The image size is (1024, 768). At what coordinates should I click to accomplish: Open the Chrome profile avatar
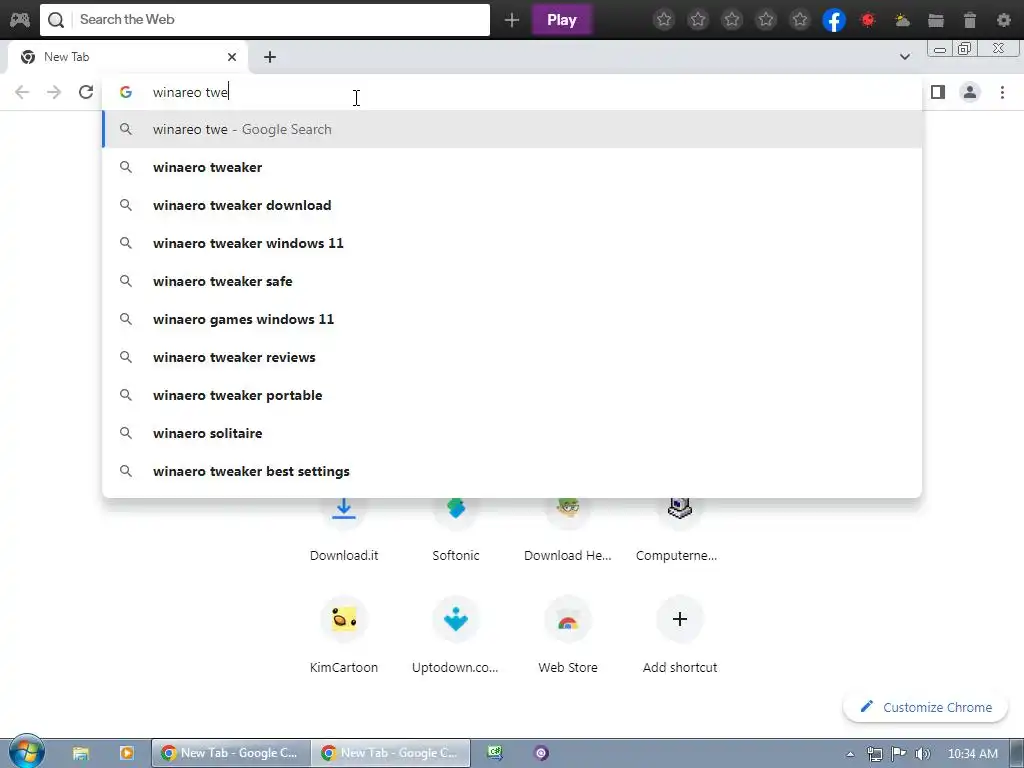(970, 92)
